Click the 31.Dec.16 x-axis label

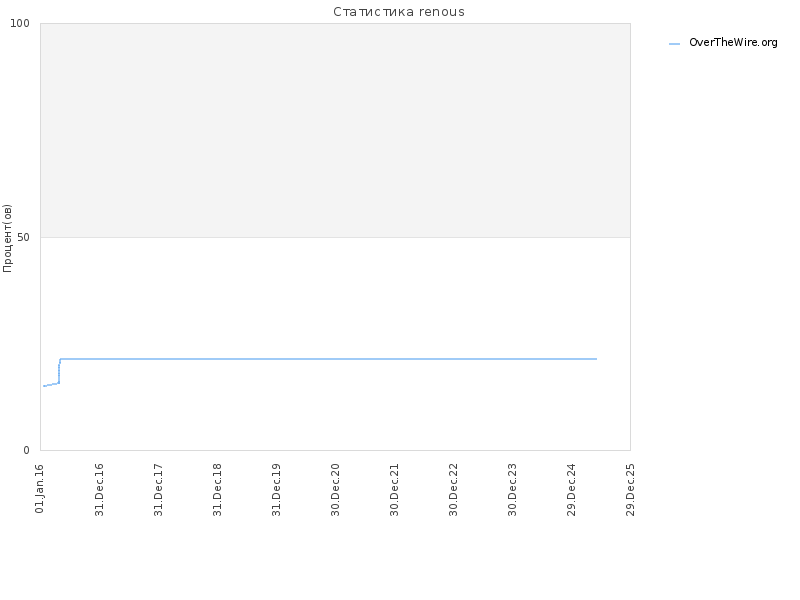tap(99, 490)
